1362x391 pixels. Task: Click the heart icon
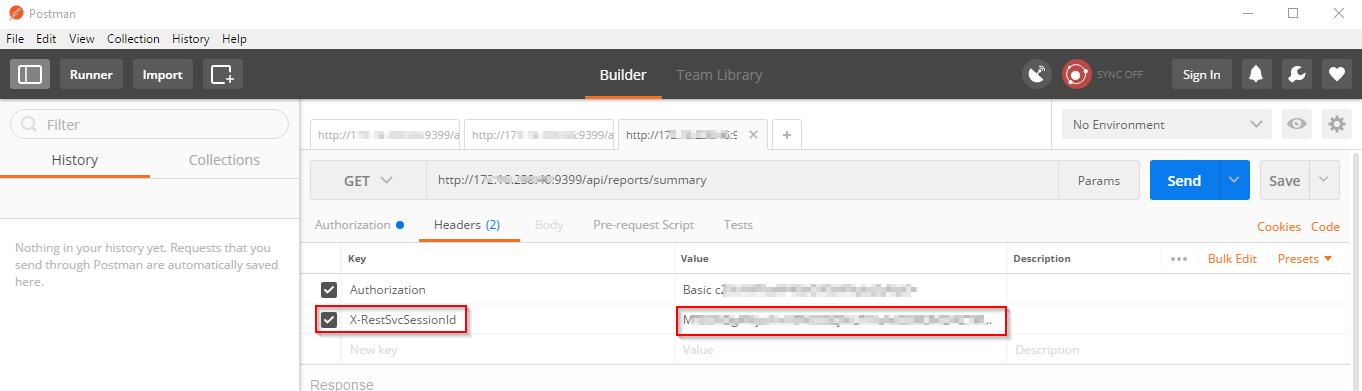[1336, 74]
